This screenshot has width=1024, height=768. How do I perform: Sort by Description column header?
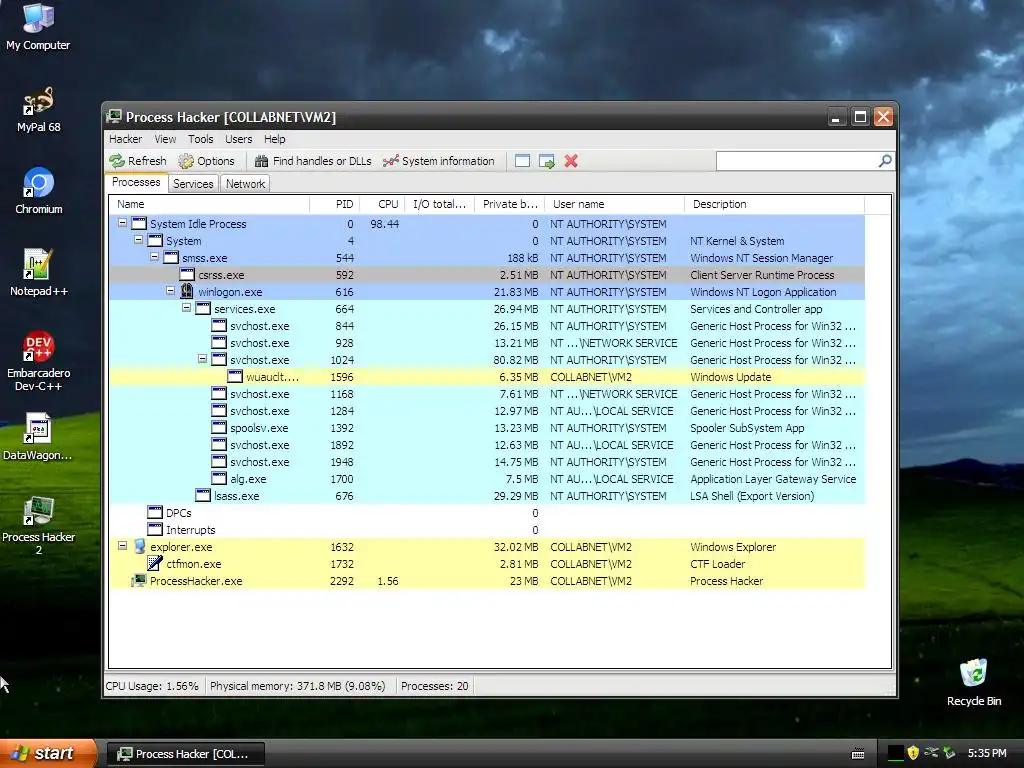point(775,204)
